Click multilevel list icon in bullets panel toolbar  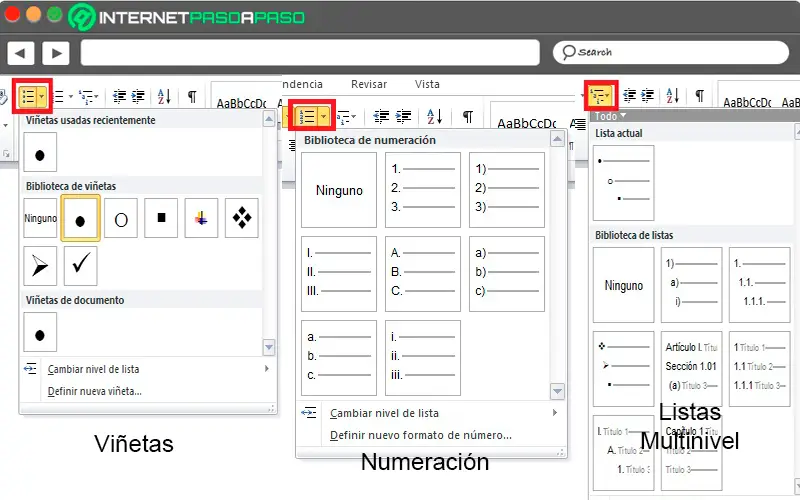(86, 96)
